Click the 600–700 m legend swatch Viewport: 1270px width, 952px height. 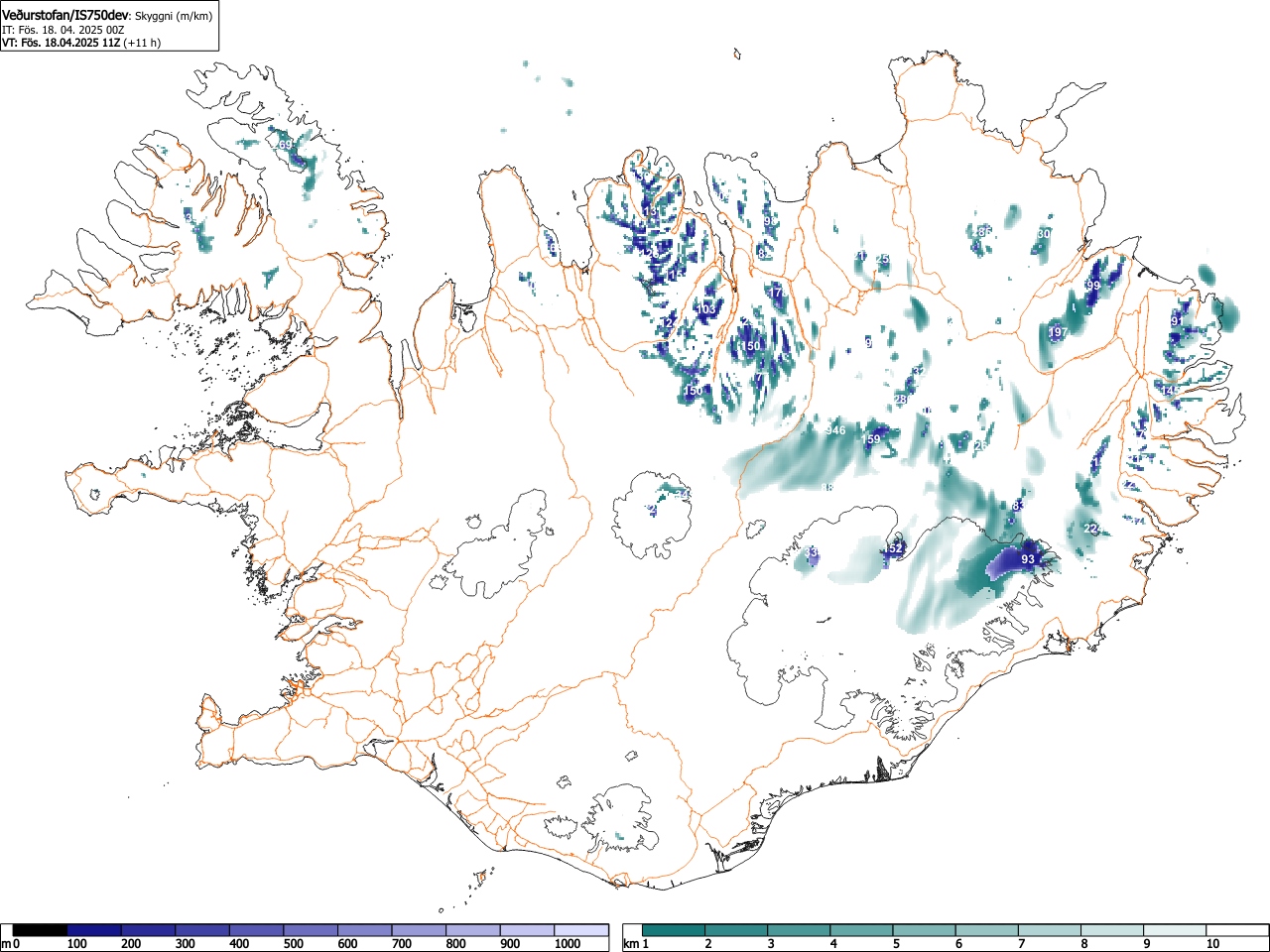(365, 930)
